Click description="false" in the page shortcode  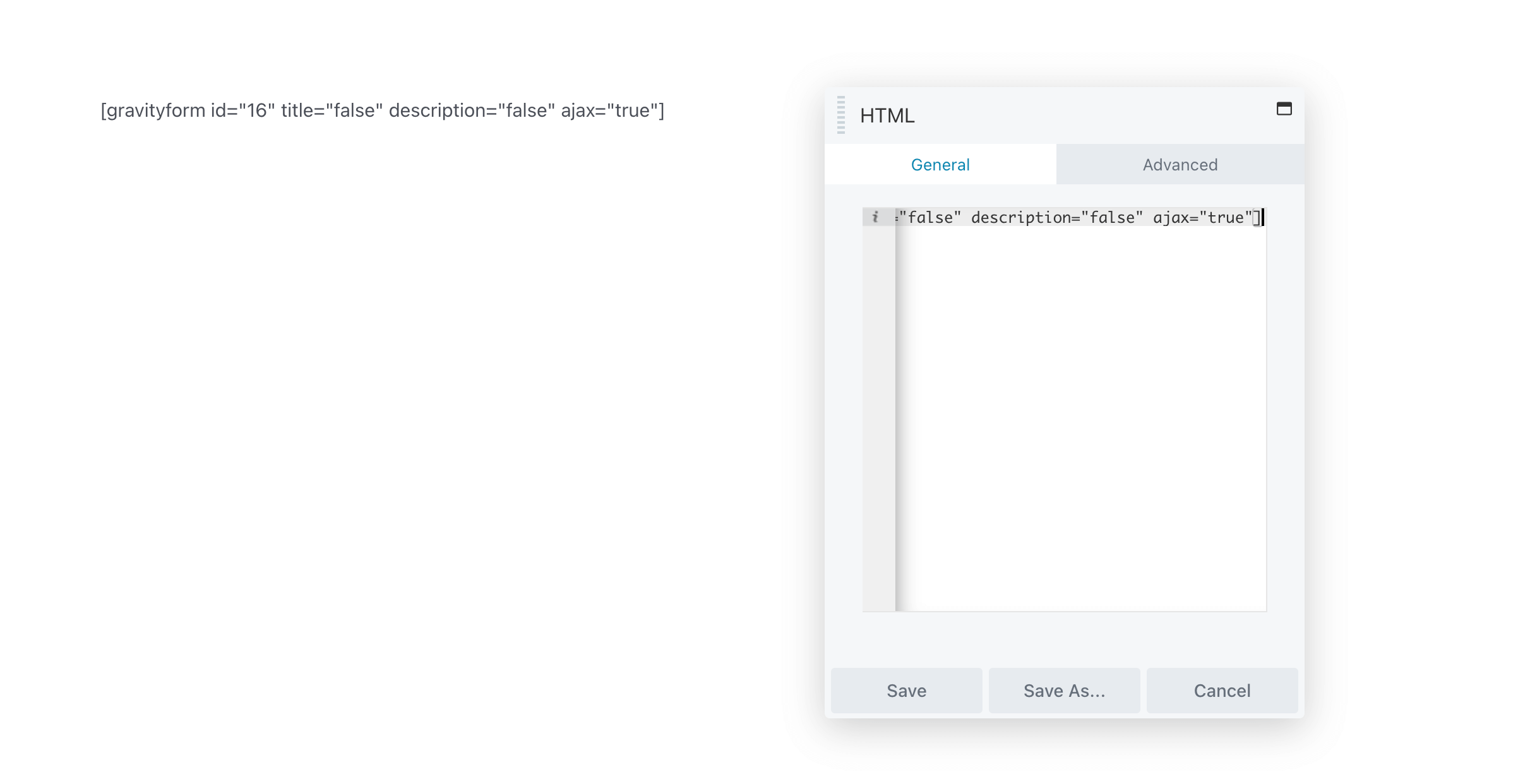pos(471,110)
